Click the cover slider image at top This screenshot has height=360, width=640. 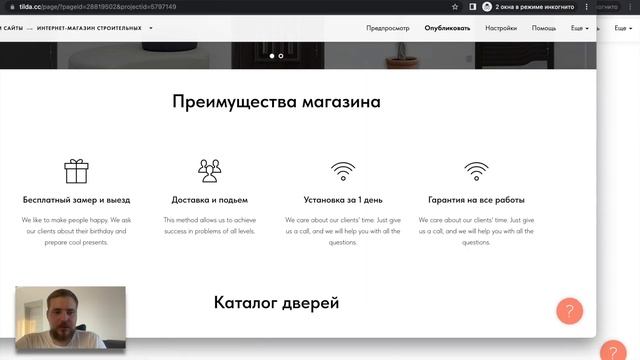pyautogui.click(x=298, y=55)
